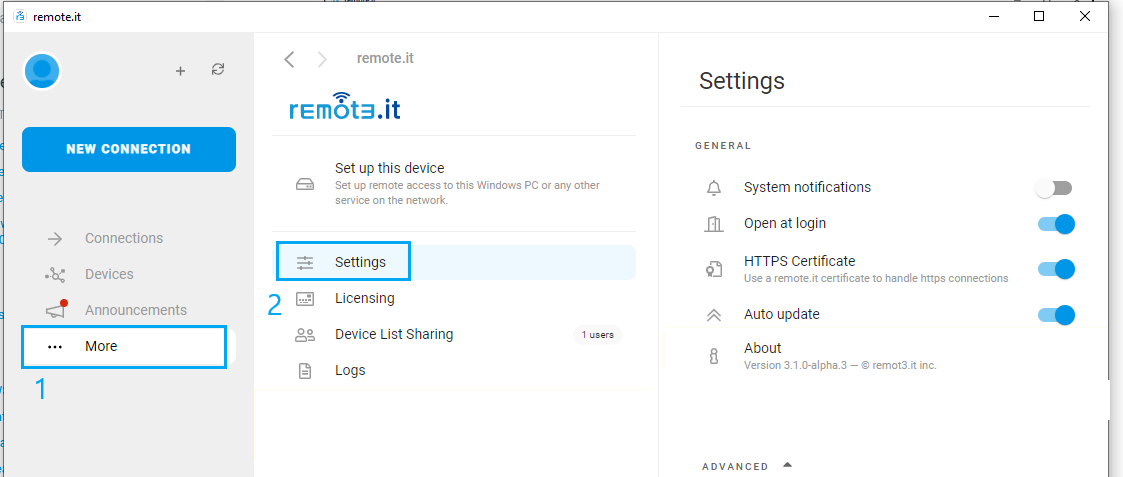Go back with the left chevron arrow
This screenshot has width=1123, height=477.
[x=289, y=59]
